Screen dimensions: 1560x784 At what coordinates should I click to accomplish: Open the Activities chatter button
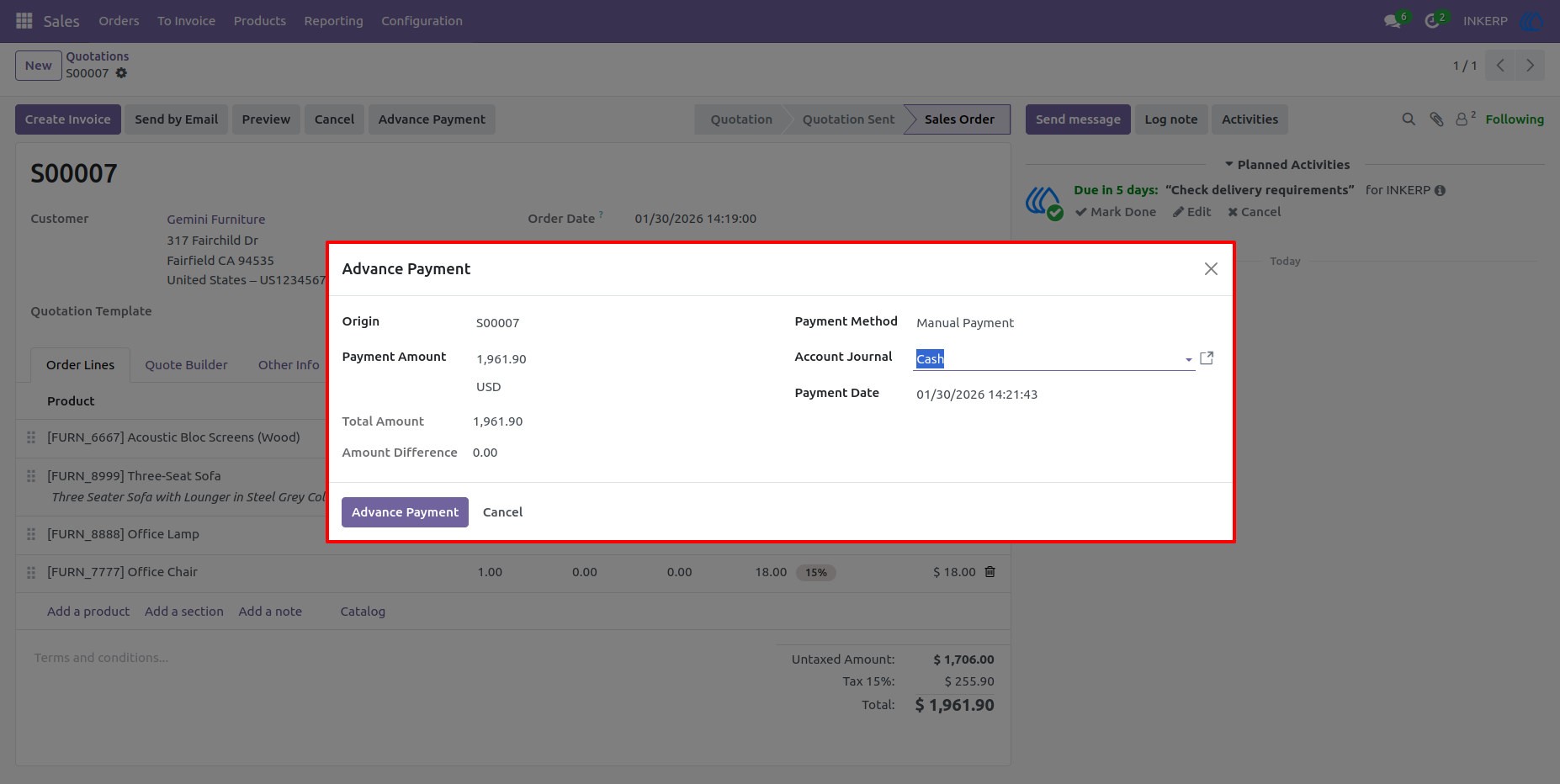(1250, 119)
